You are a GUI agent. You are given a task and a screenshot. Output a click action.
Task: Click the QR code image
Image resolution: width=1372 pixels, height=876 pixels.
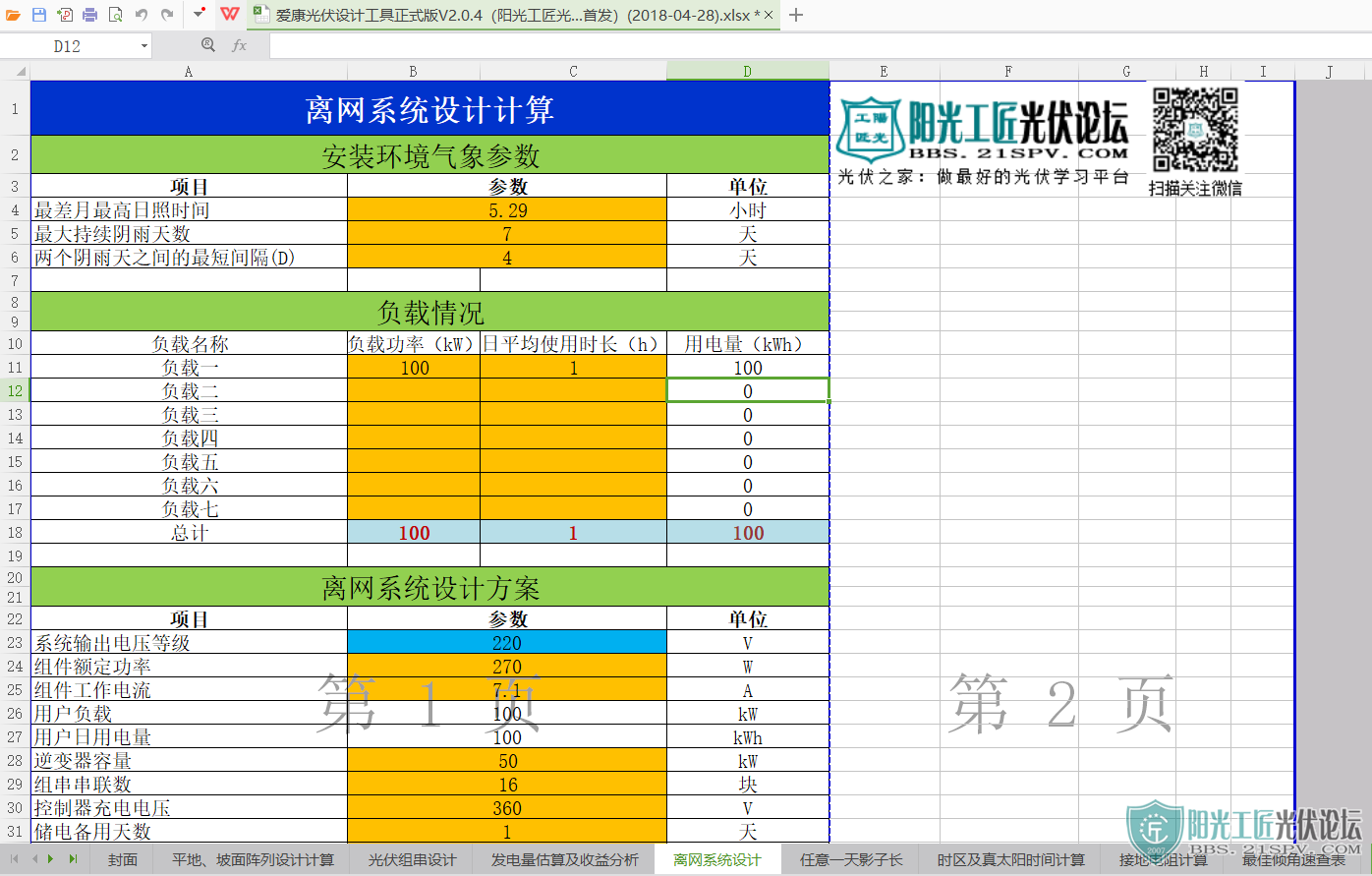[x=1195, y=129]
